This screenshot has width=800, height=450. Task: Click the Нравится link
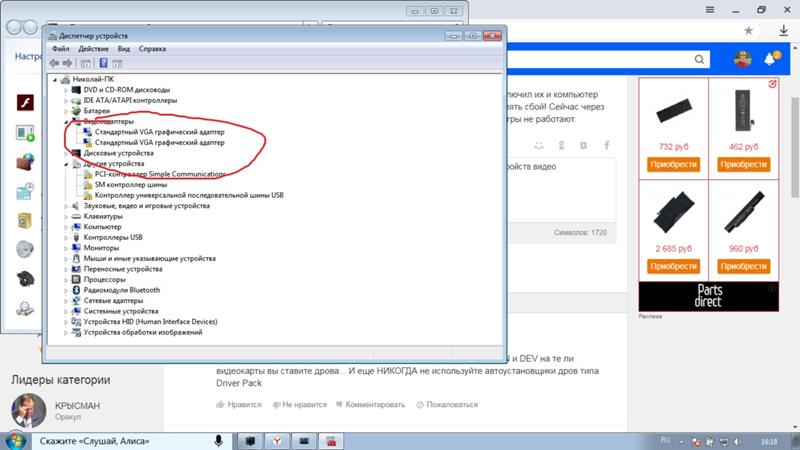(x=239, y=405)
